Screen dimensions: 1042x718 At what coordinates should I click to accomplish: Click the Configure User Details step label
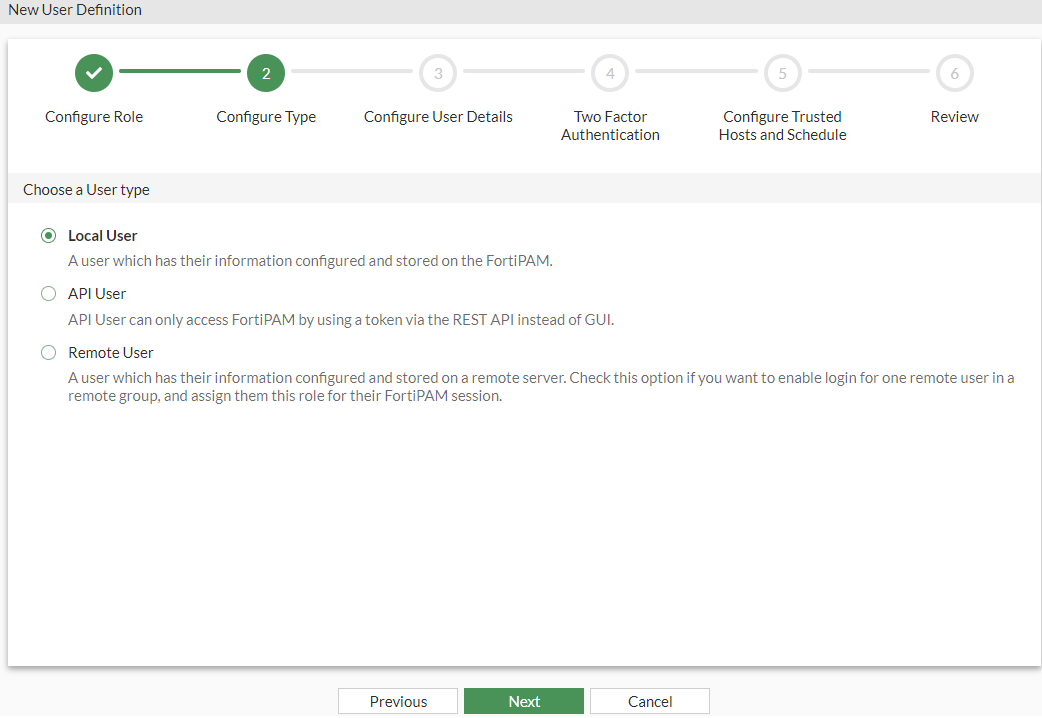[438, 116]
